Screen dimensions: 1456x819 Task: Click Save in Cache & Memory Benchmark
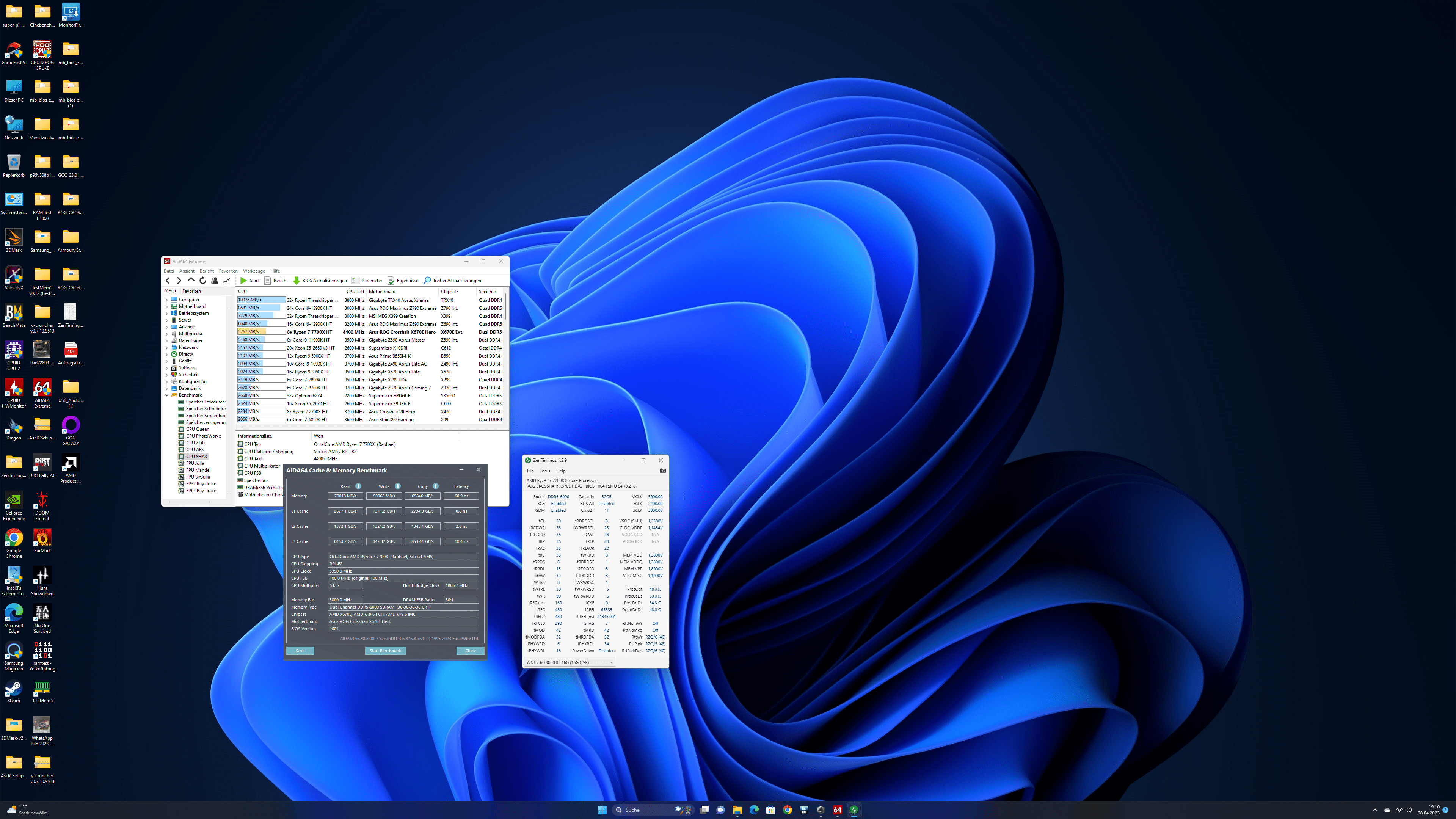[300, 651]
